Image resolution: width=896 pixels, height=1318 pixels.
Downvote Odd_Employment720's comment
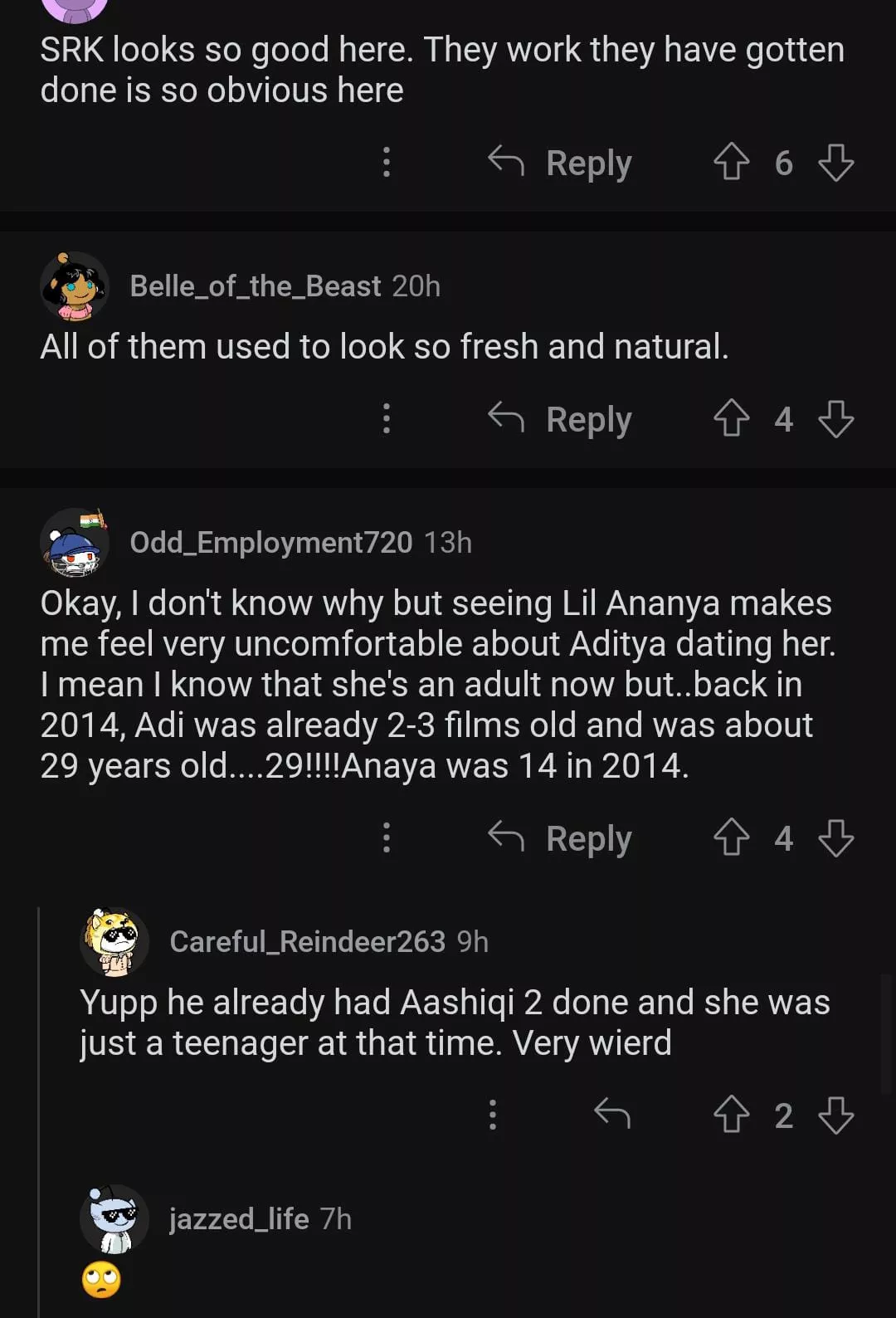click(x=835, y=837)
